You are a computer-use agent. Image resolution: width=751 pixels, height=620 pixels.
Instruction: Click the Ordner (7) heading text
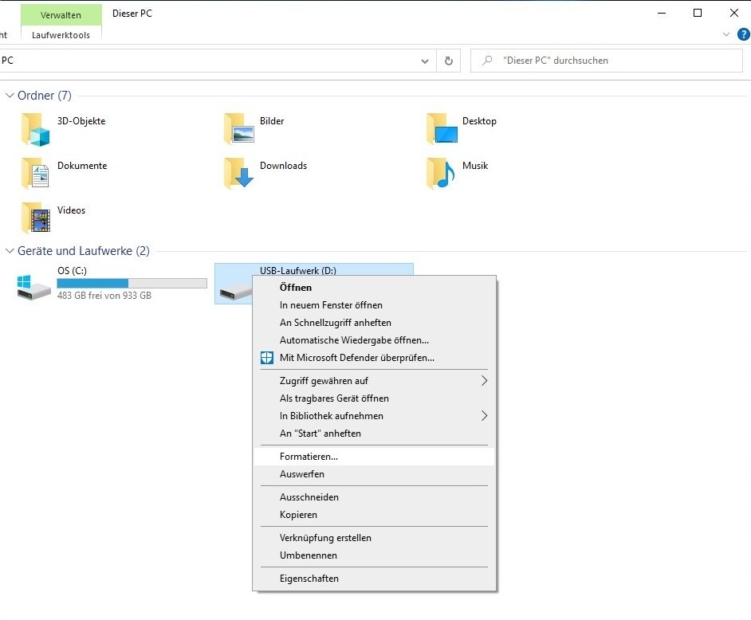pos(45,95)
